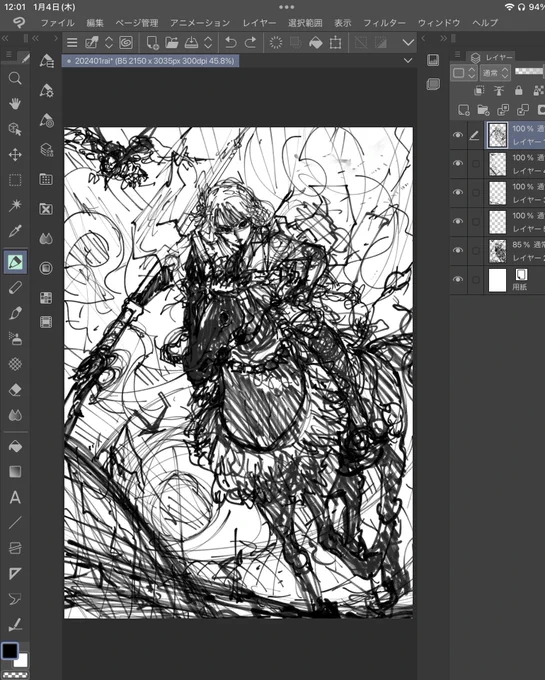Click the 用紙 paper layer thumbnail

(497, 280)
